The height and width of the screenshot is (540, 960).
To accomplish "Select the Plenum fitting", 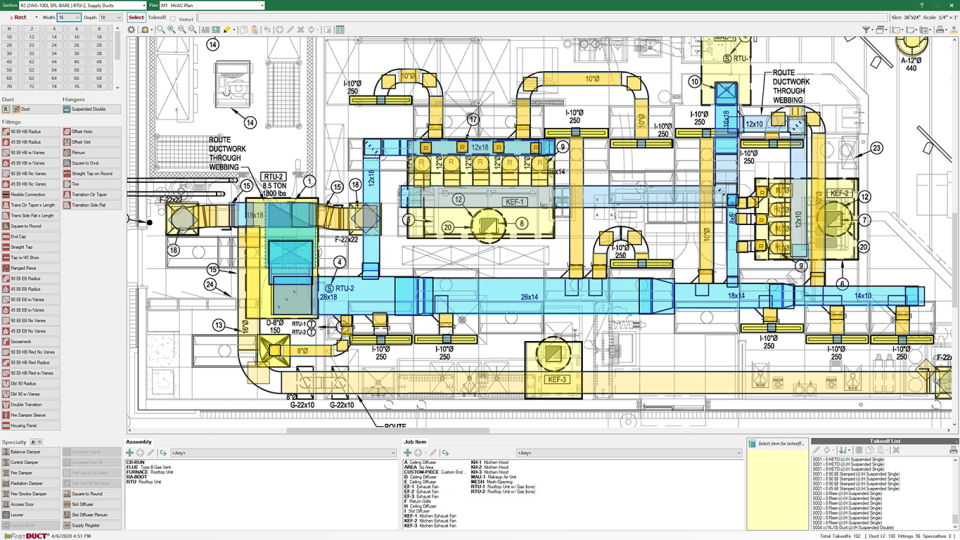I will [91, 152].
